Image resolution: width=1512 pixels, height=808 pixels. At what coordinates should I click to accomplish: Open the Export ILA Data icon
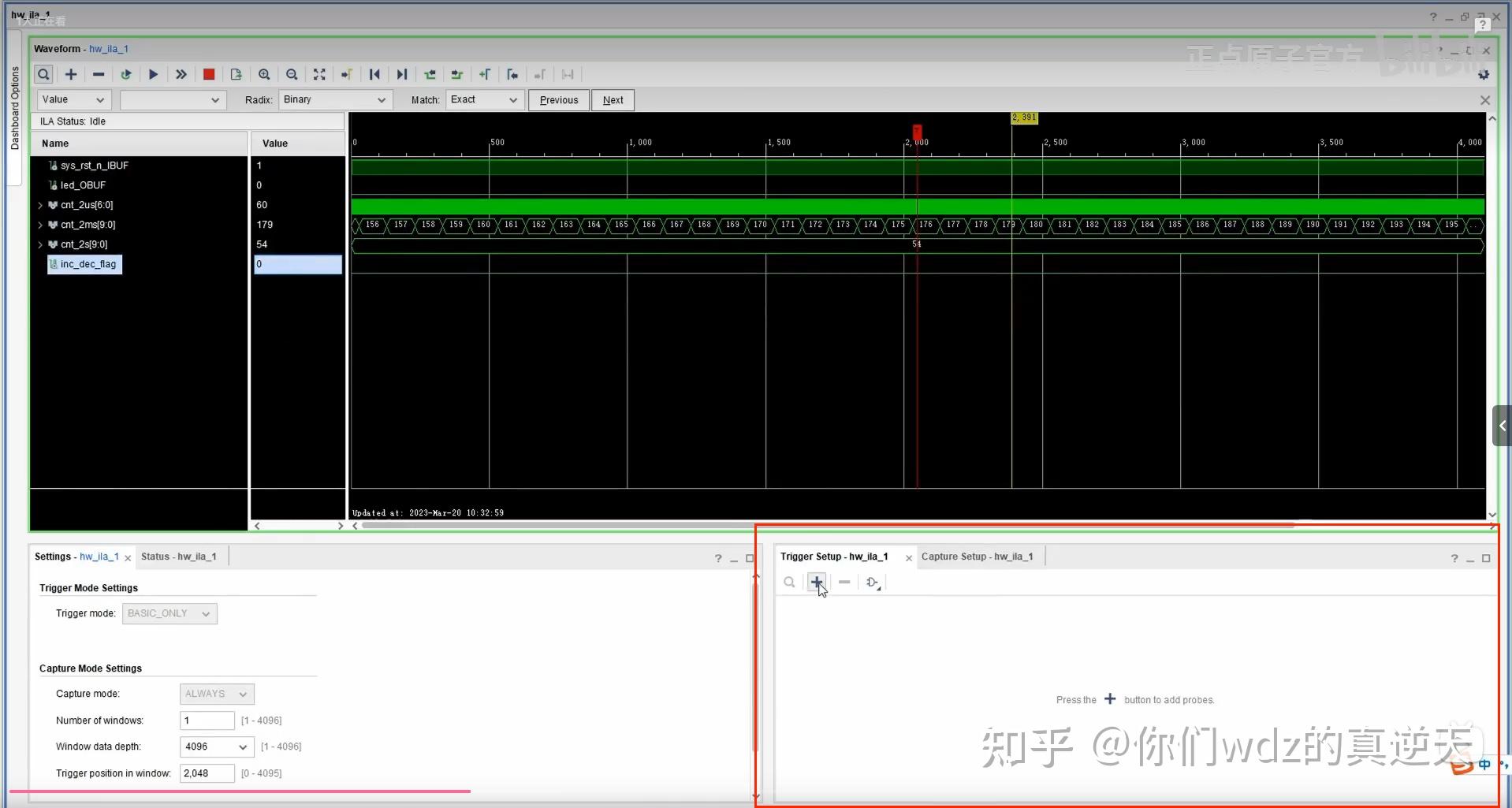coord(236,74)
